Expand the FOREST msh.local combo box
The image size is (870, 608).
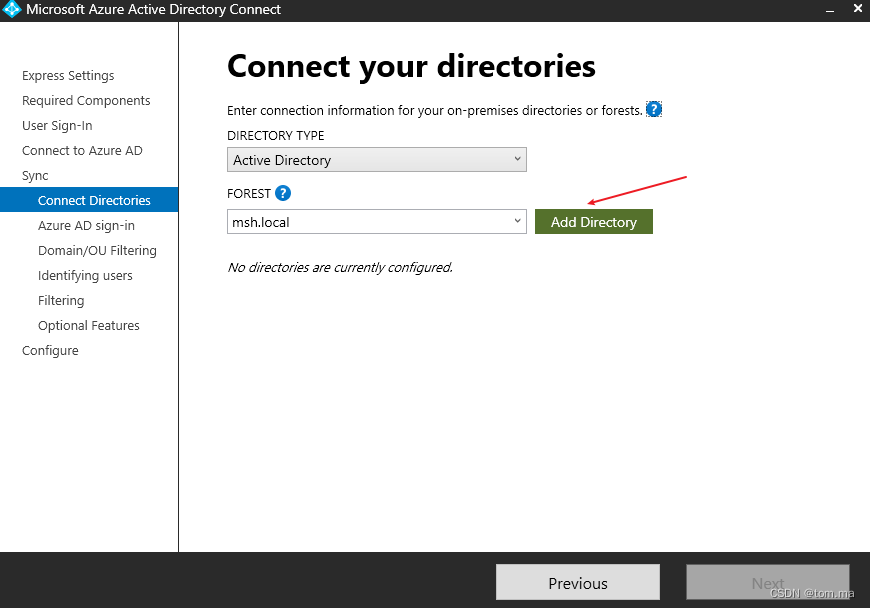(x=377, y=222)
